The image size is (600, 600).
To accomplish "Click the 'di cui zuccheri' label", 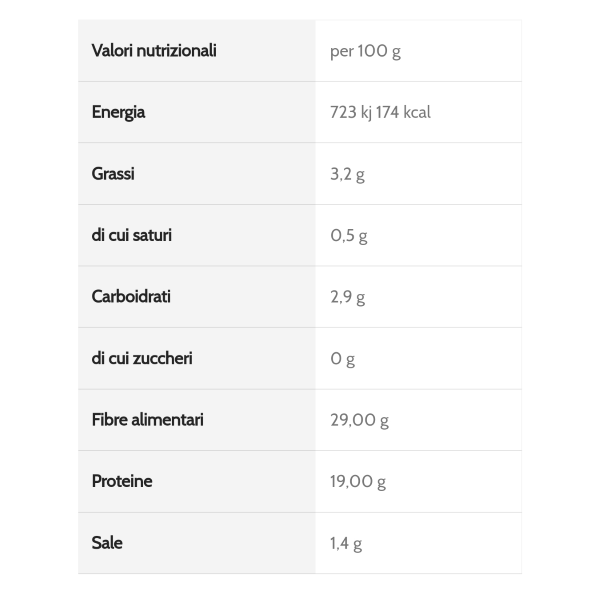I will [x=142, y=359].
